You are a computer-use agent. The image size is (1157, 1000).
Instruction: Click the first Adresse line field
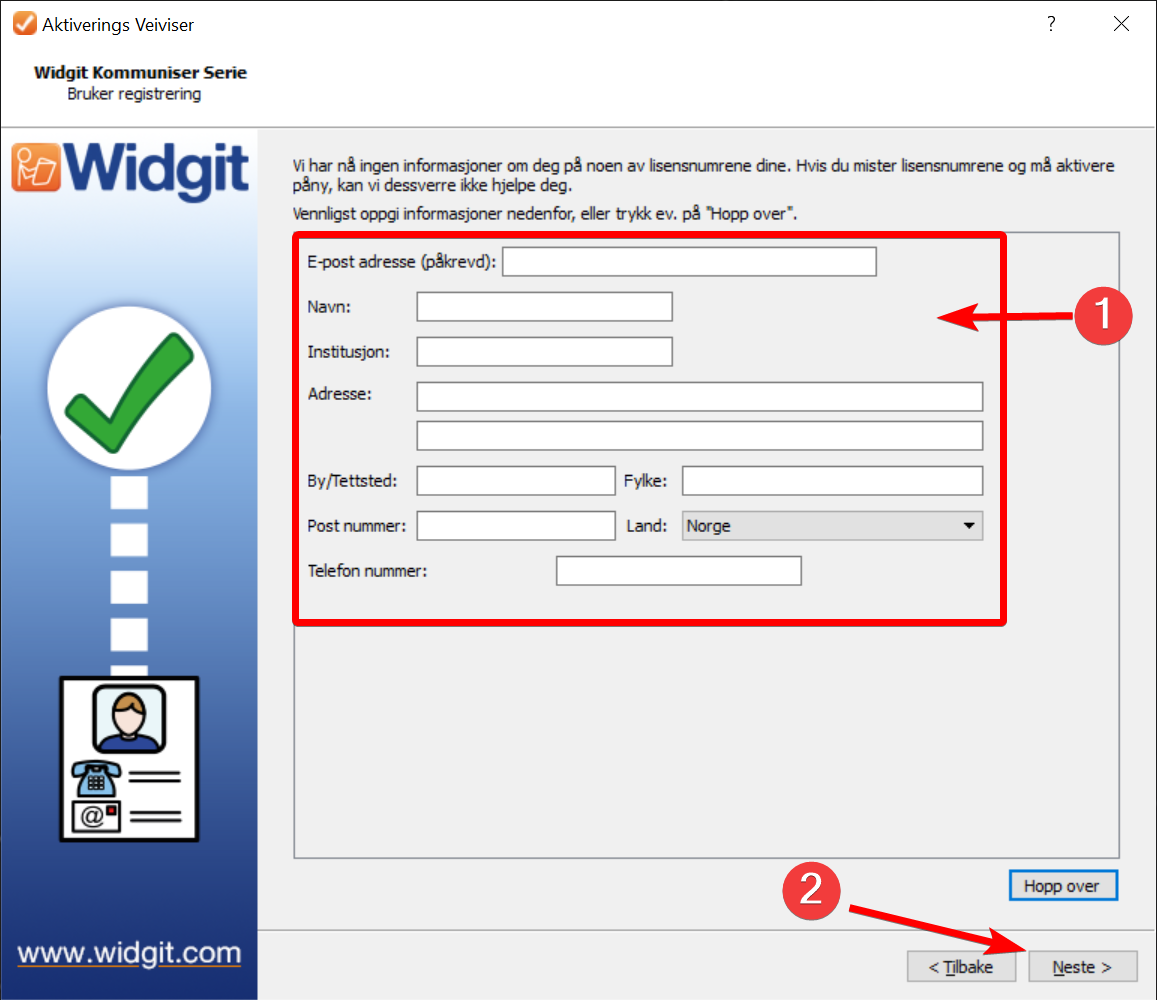(700, 396)
